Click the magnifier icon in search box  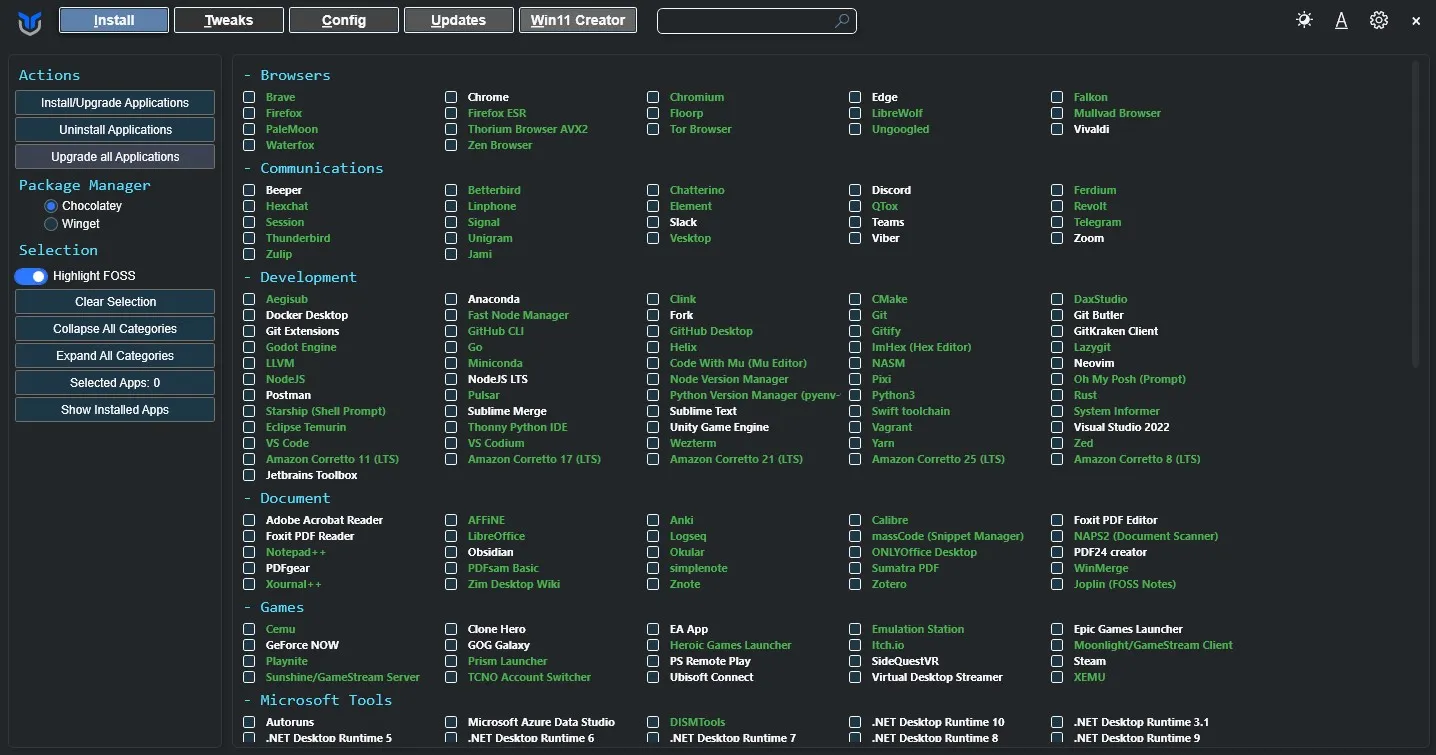coord(842,20)
